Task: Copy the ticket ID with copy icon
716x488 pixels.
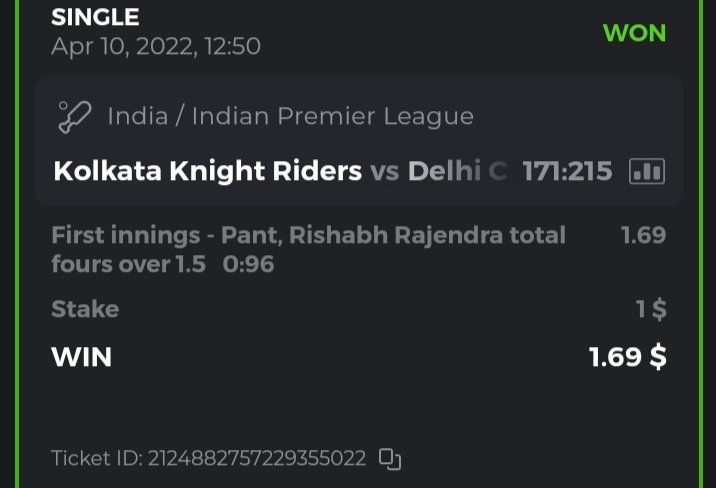Action: click(x=390, y=459)
